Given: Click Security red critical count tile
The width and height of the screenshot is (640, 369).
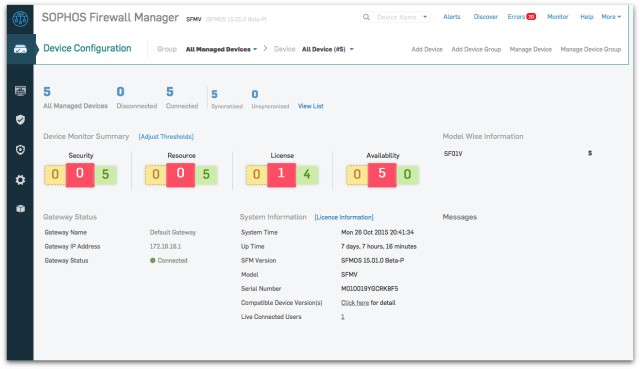Looking at the screenshot, I should (80, 175).
